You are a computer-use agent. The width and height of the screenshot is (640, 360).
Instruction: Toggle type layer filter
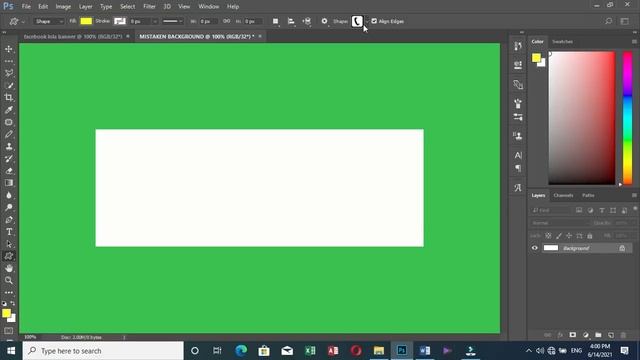(x=602, y=210)
